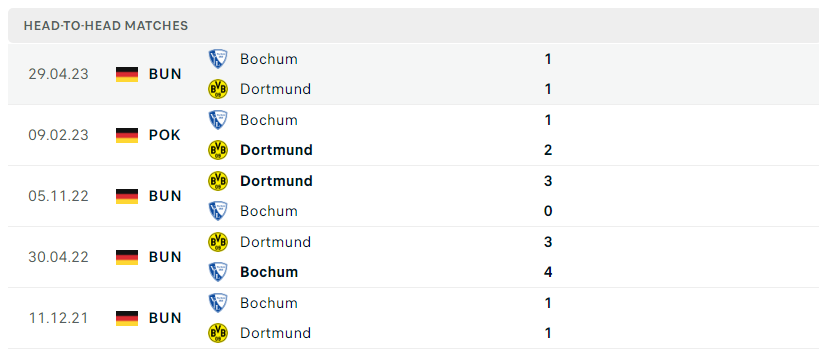Viewport: 819px width, 363px height.
Task: Click bold Bochum's crest in 30.04.22 match
Action: tap(218, 272)
